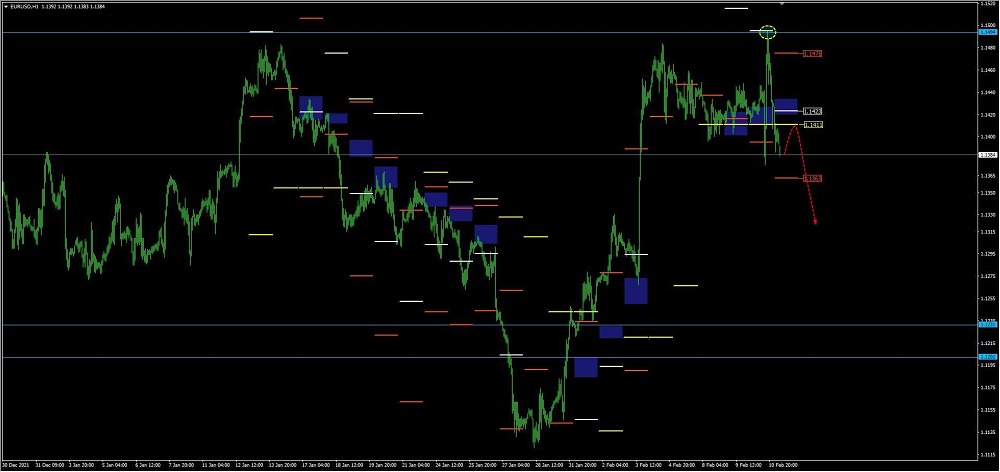Select the red 1.1475 price label
The image size is (1000, 472).
(813, 53)
